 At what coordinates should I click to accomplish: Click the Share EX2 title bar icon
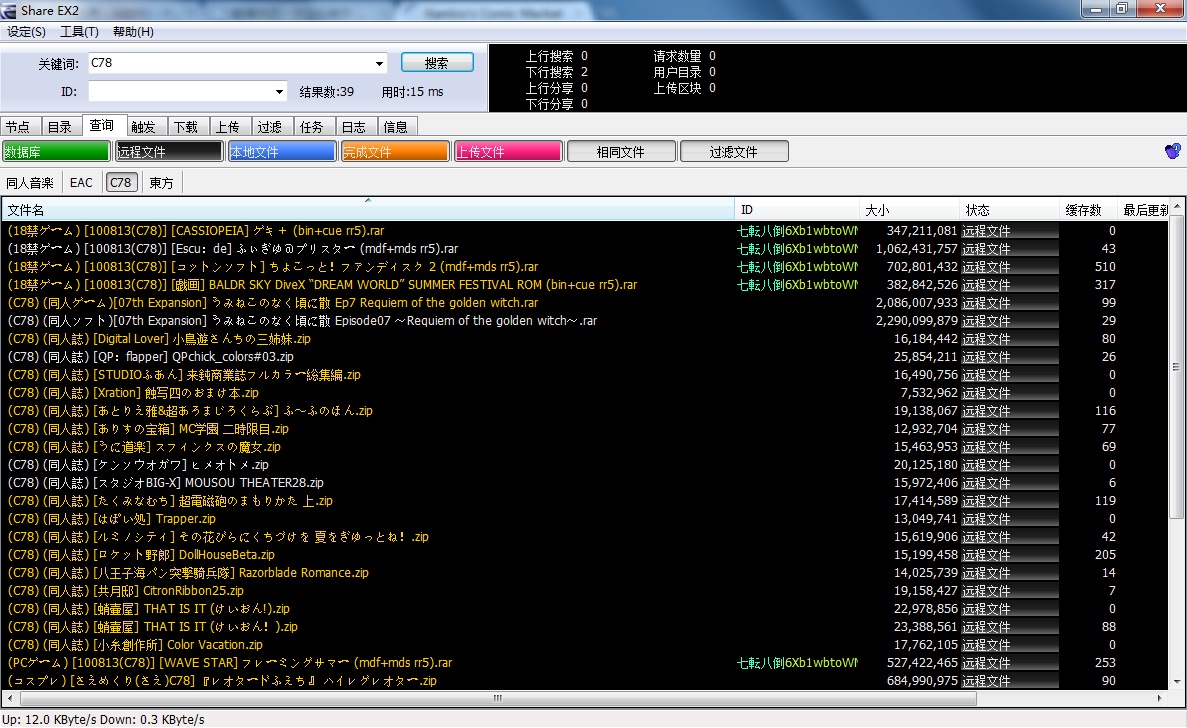click(9, 10)
